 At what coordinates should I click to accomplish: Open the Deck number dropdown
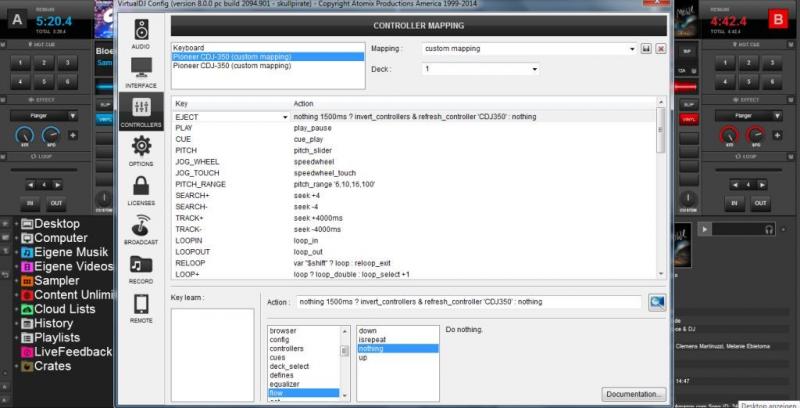pos(534,69)
